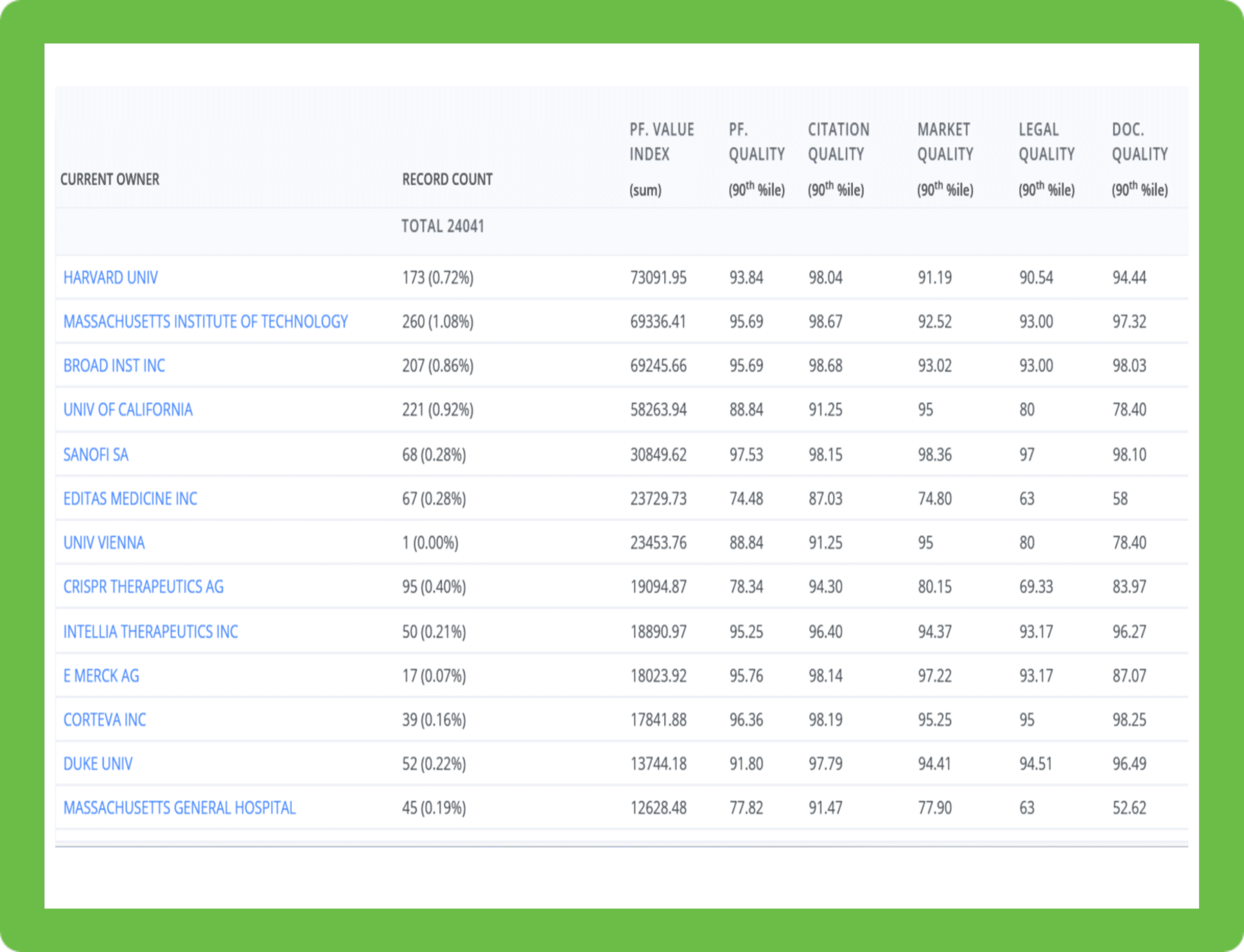1244x952 pixels.
Task: Click the MARKET QUALITY column header
Action: click(x=945, y=142)
